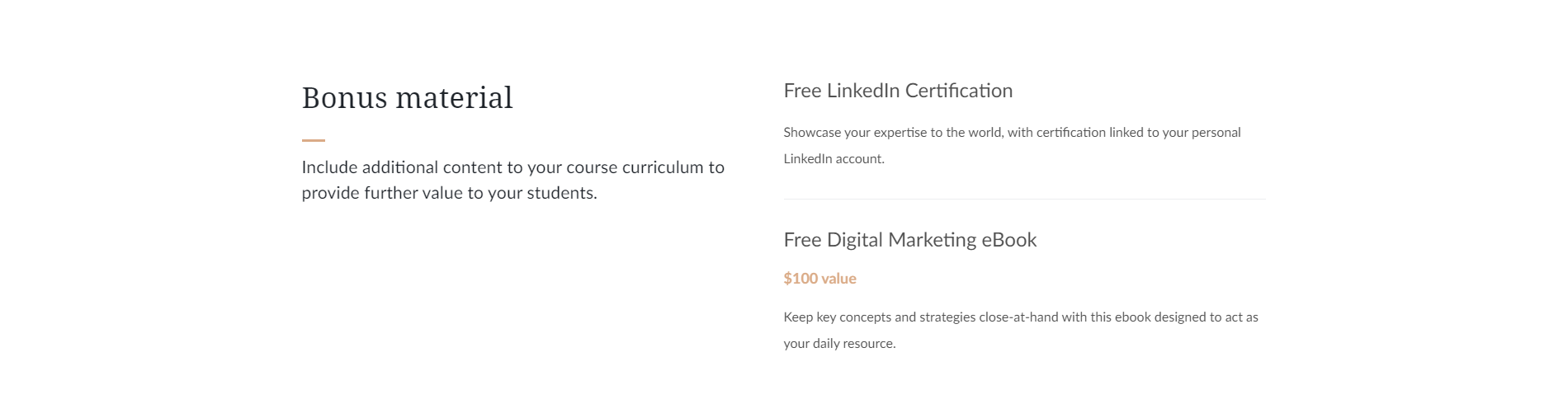Click the words Digital Marketing in title
This screenshot has width=1568, height=418.
(902, 240)
